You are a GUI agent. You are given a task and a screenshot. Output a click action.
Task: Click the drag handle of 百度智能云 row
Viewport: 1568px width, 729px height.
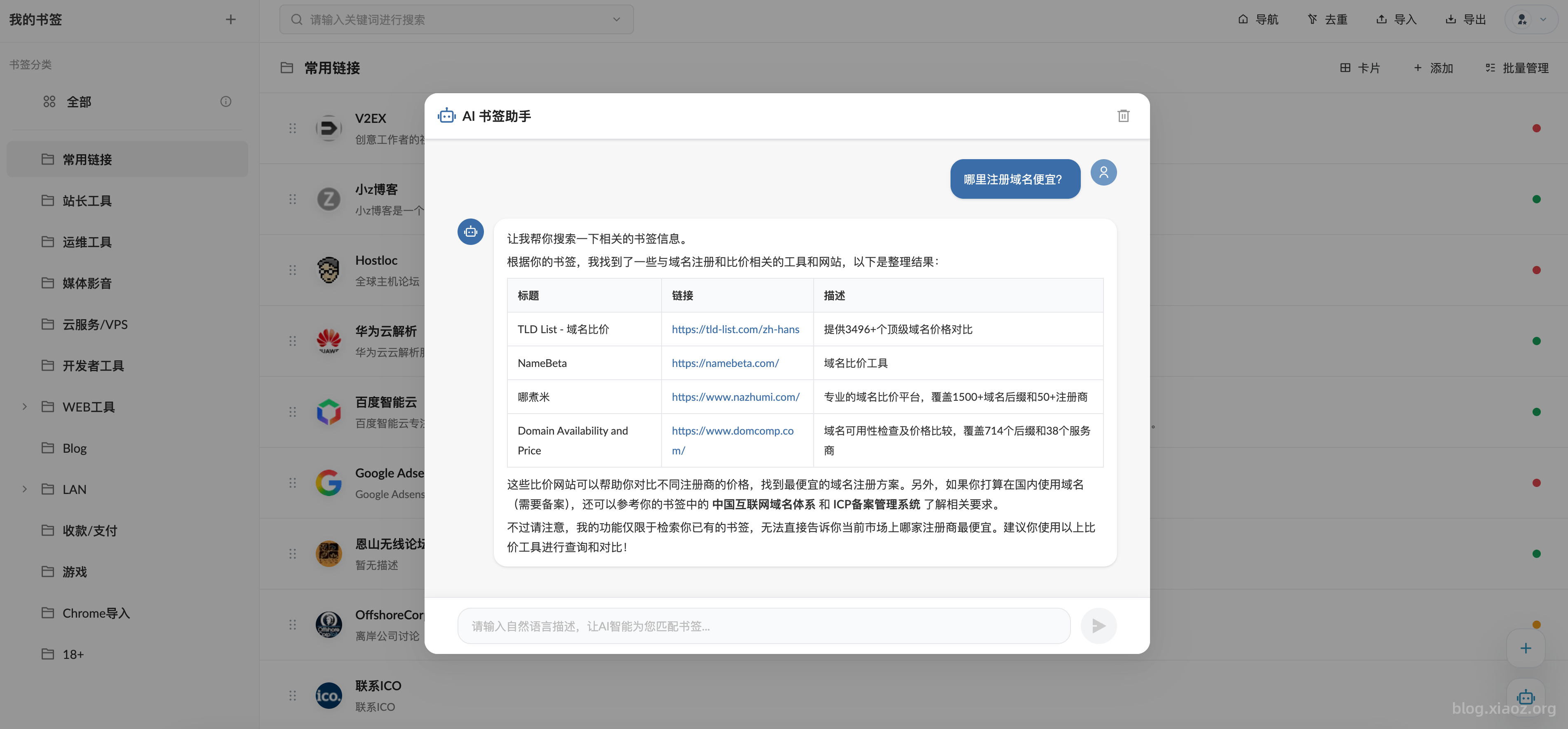point(293,412)
